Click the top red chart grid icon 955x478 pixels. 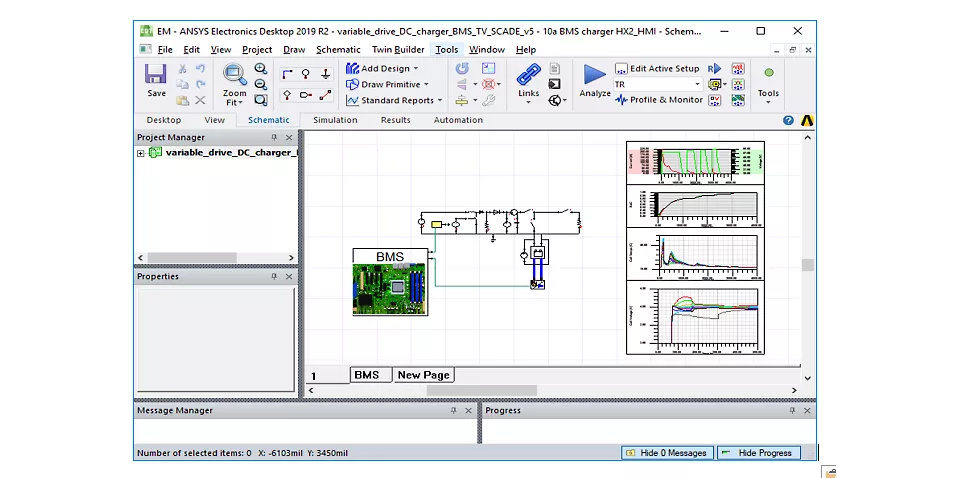pos(738,68)
